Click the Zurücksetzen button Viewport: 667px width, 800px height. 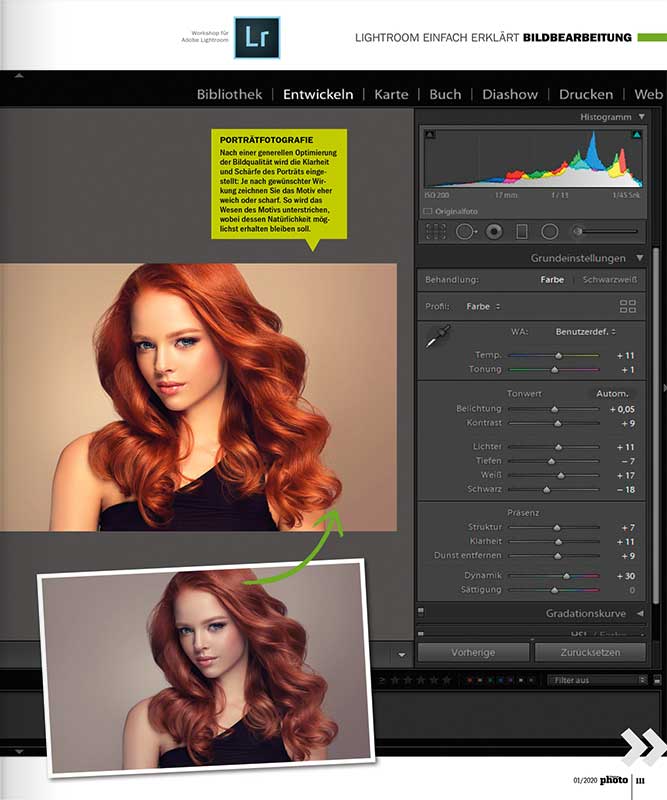[x=590, y=652]
